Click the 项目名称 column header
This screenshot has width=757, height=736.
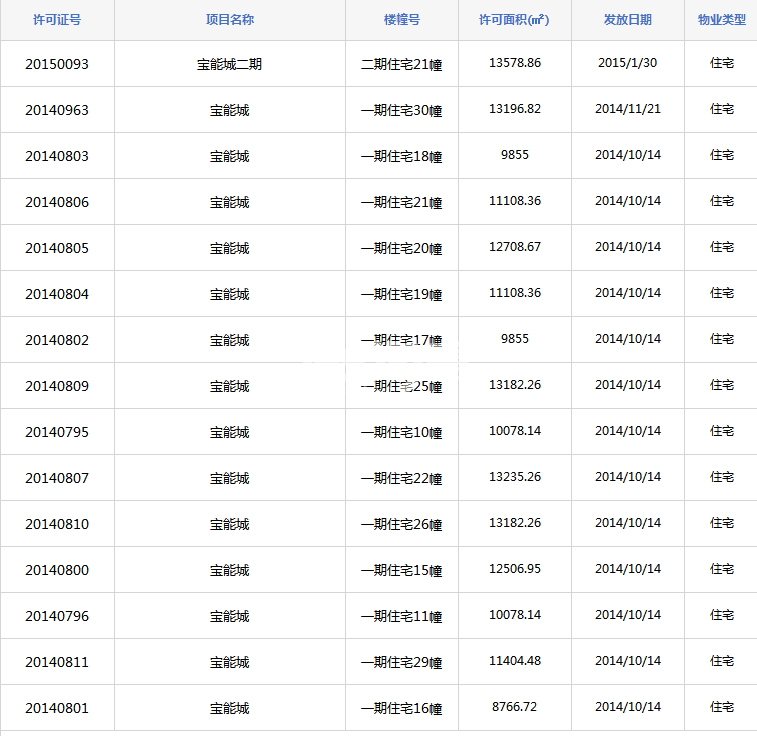point(229,20)
